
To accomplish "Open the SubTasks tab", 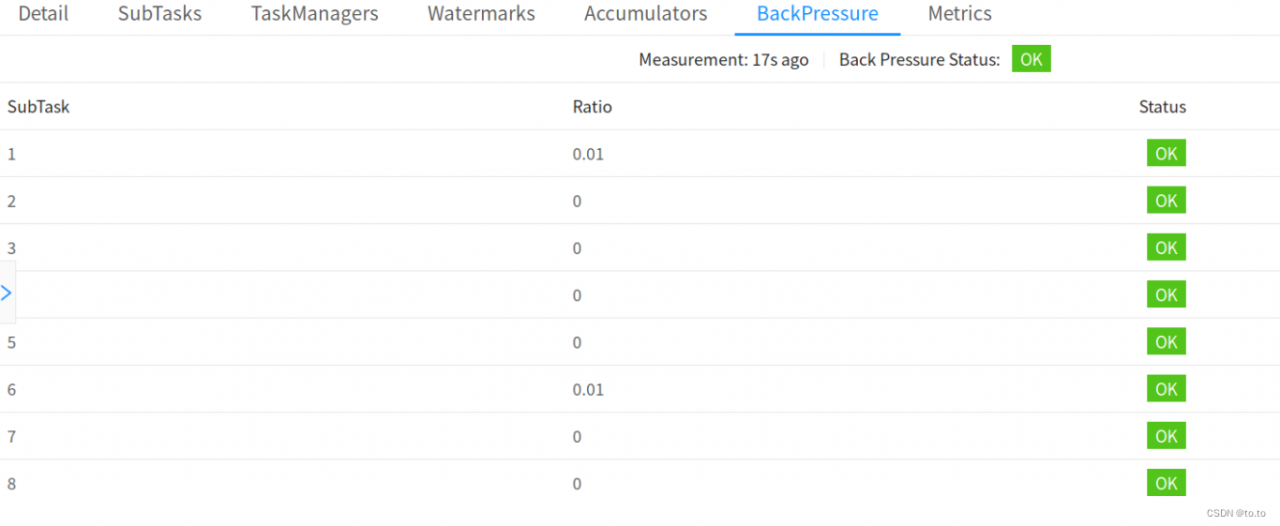I will 160,14.
